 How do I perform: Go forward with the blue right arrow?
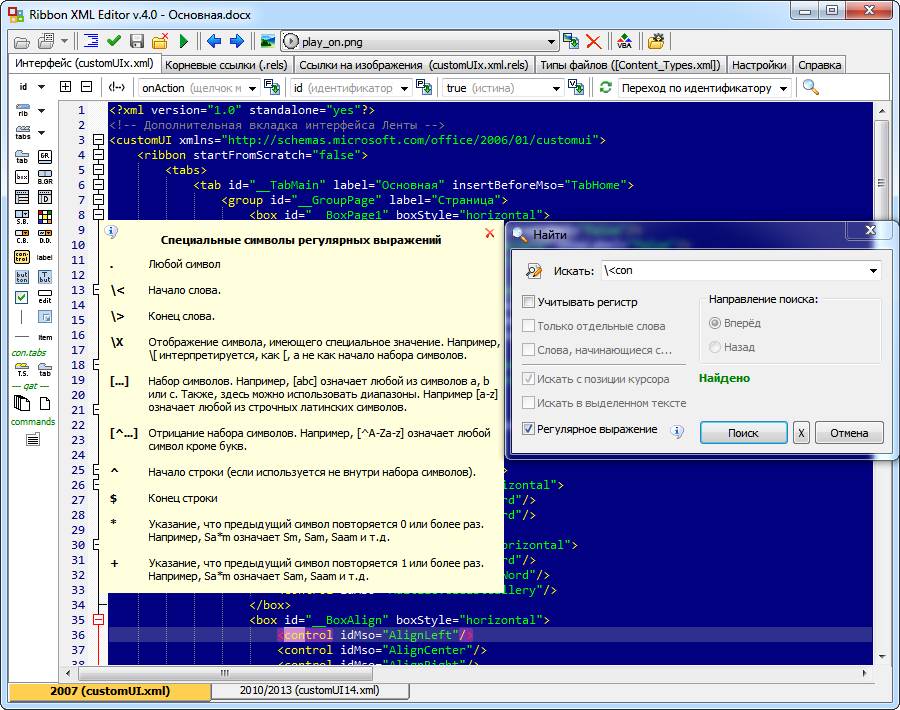tap(236, 41)
